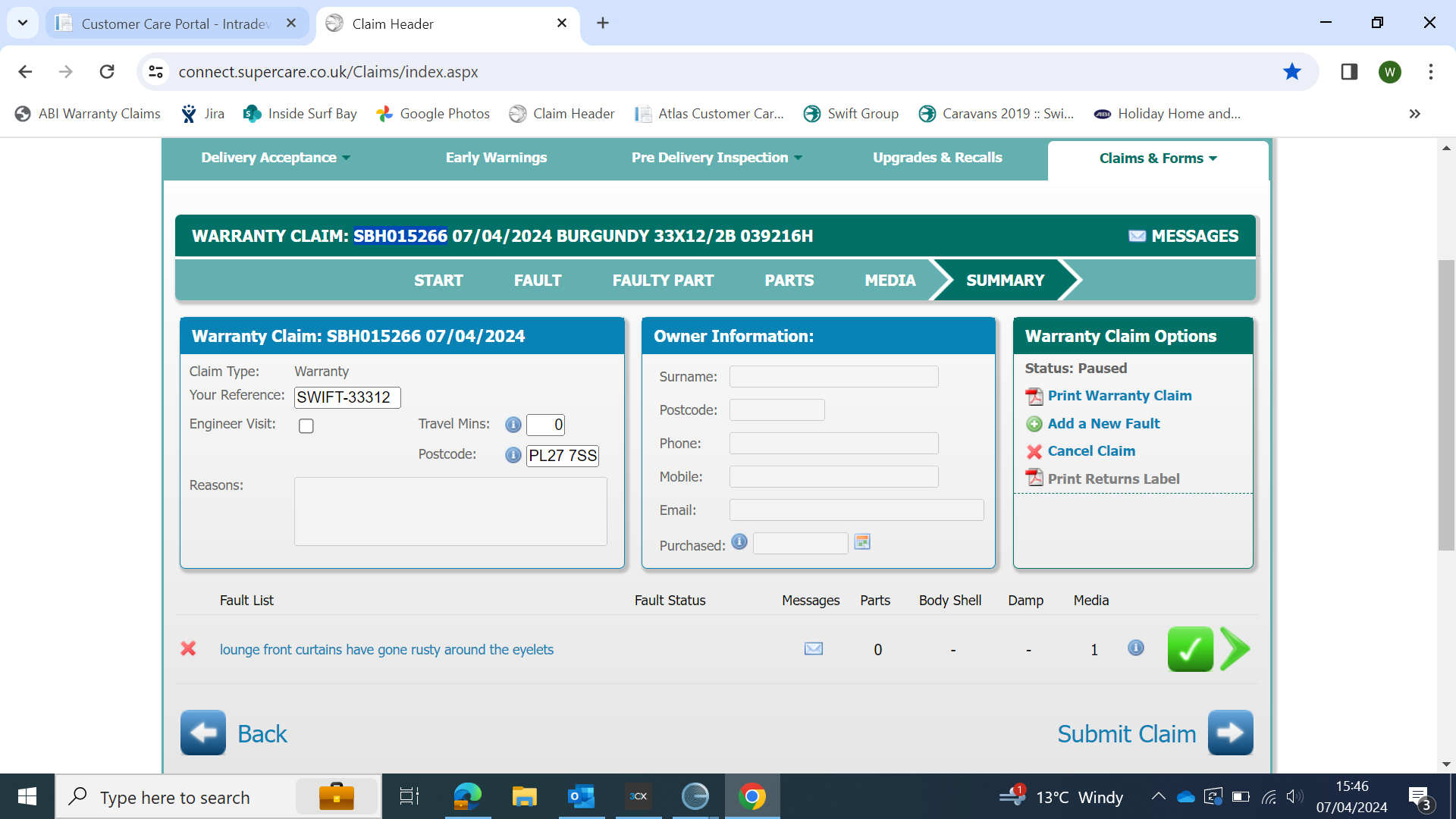Click the Reasons text area
This screenshot has height=819, width=1456.
click(x=450, y=511)
